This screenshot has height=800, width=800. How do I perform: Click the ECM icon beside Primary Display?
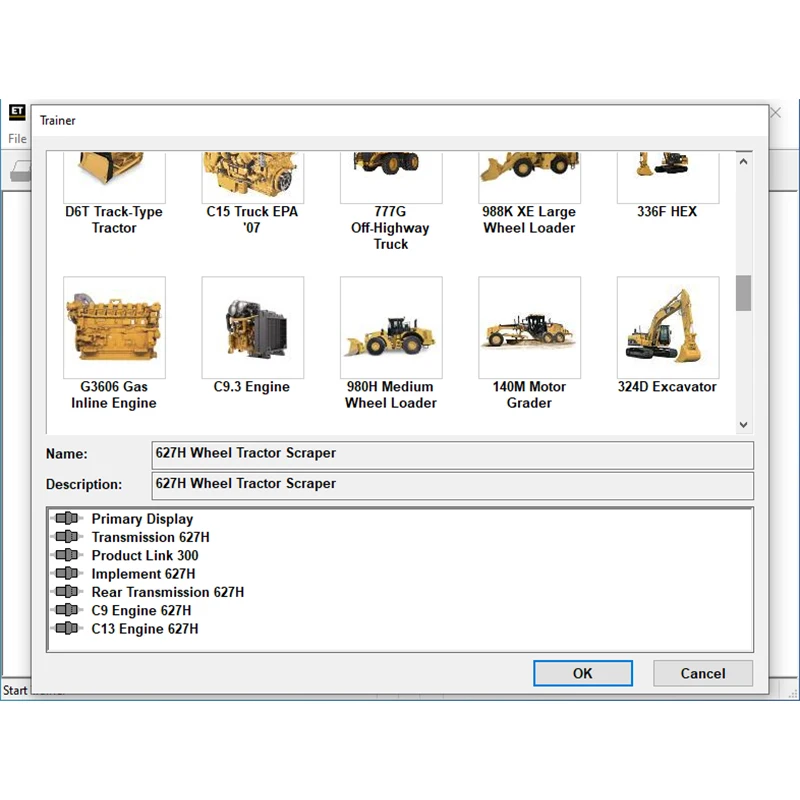pyautogui.click(x=67, y=518)
